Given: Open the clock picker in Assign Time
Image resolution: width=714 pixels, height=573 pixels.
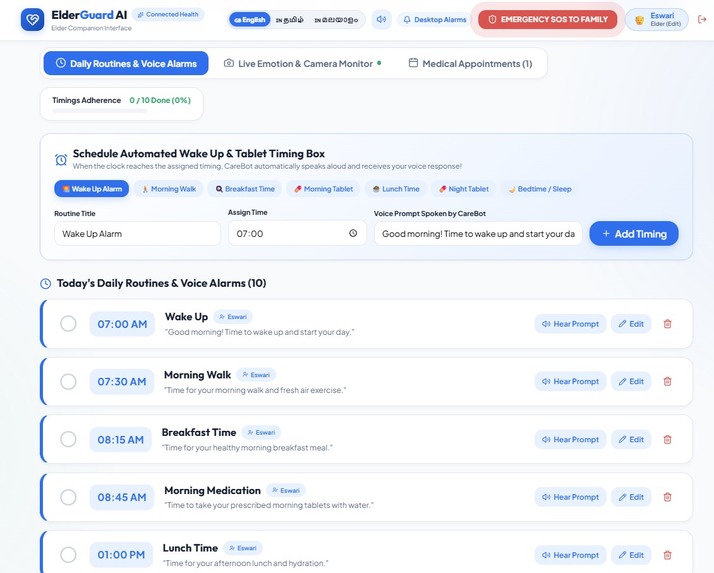Looking at the screenshot, I should (353, 233).
